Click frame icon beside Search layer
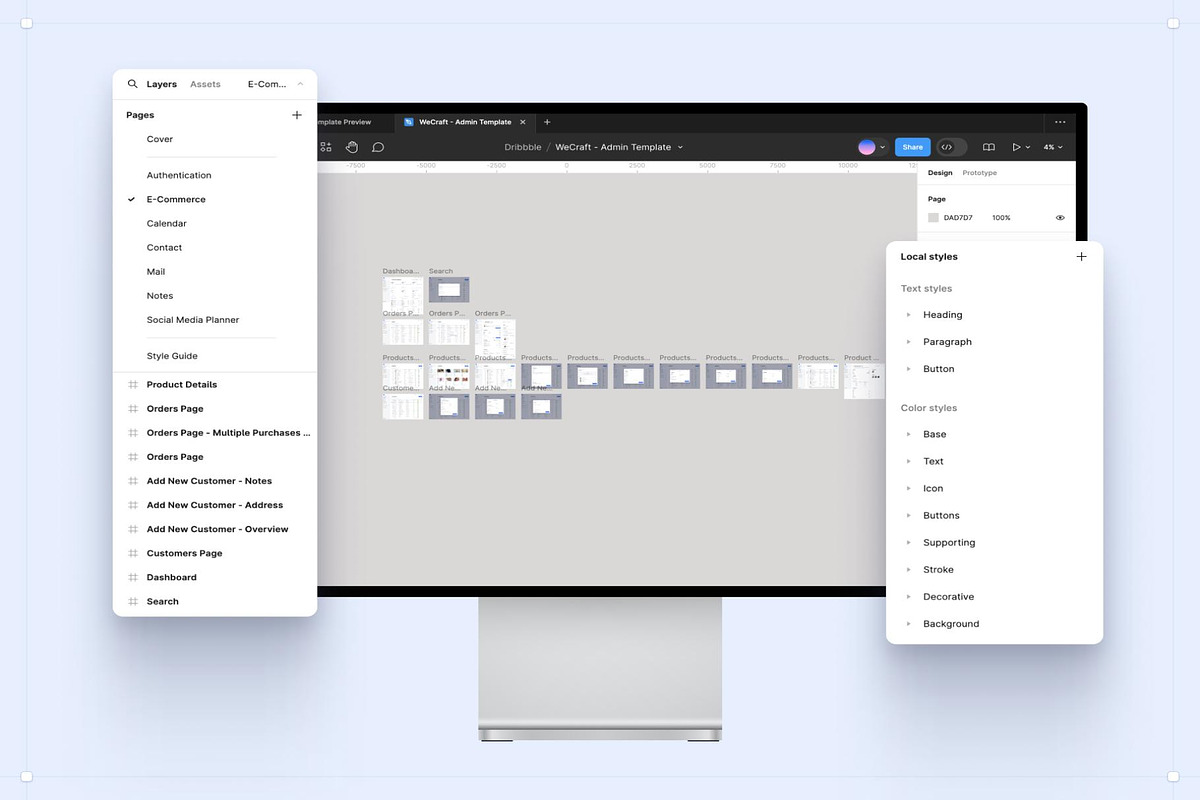Image resolution: width=1200 pixels, height=800 pixels. [133, 602]
